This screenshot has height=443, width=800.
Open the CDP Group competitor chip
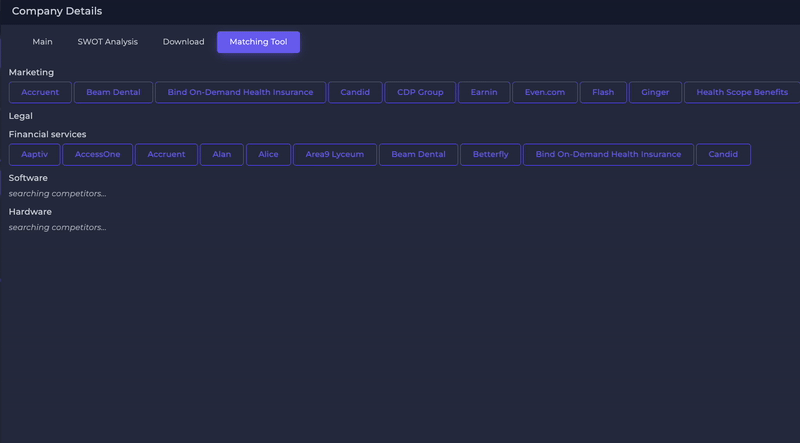point(420,92)
